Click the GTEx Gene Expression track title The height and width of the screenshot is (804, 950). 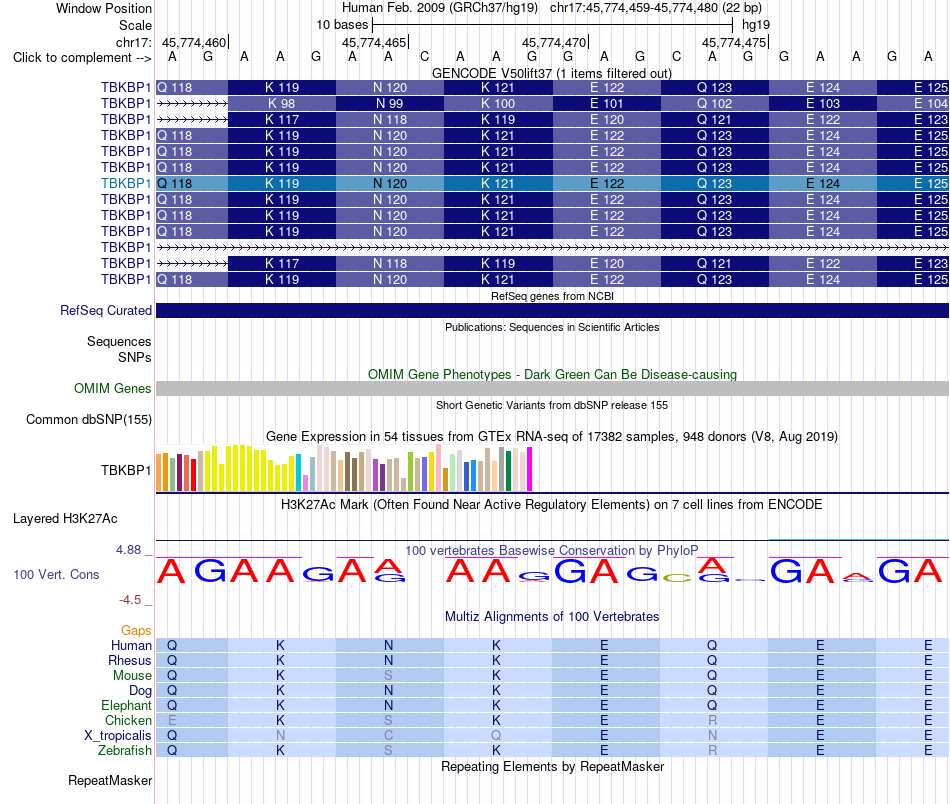(x=552, y=436)
